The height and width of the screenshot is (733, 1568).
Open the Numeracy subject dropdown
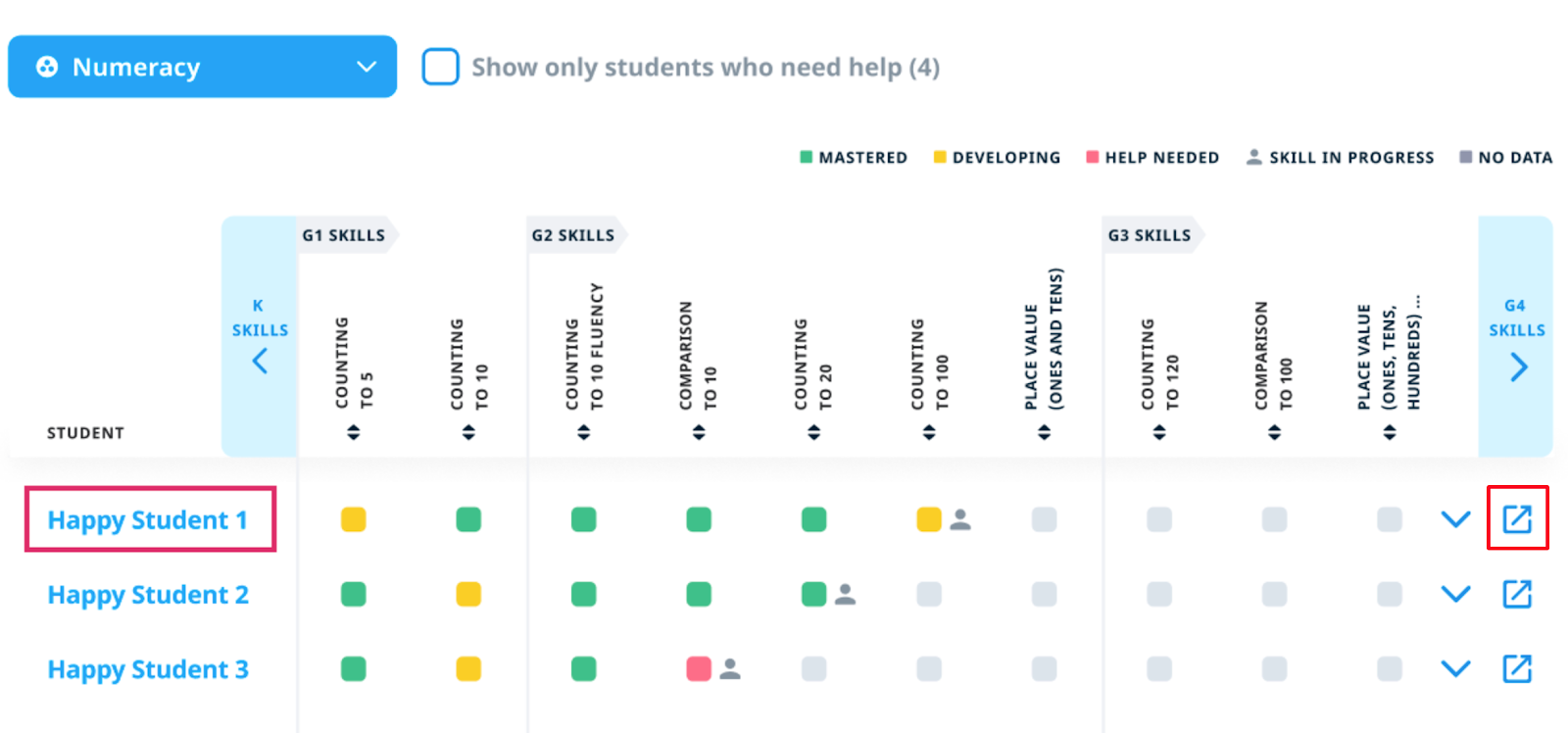pos(202,67)
